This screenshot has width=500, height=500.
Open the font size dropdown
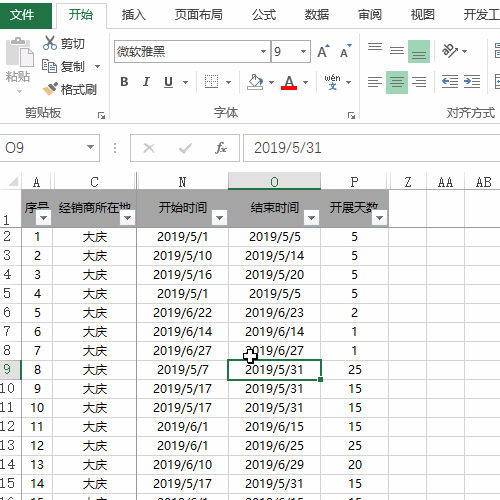click(x=303, y=51)
